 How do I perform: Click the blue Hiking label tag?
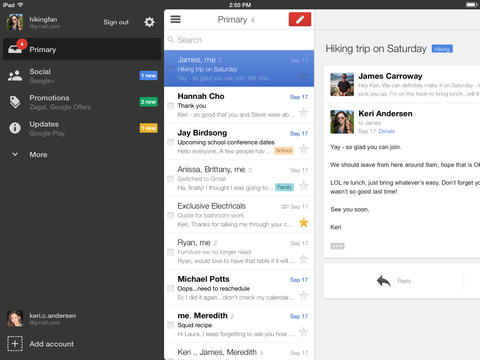(442, 49)
